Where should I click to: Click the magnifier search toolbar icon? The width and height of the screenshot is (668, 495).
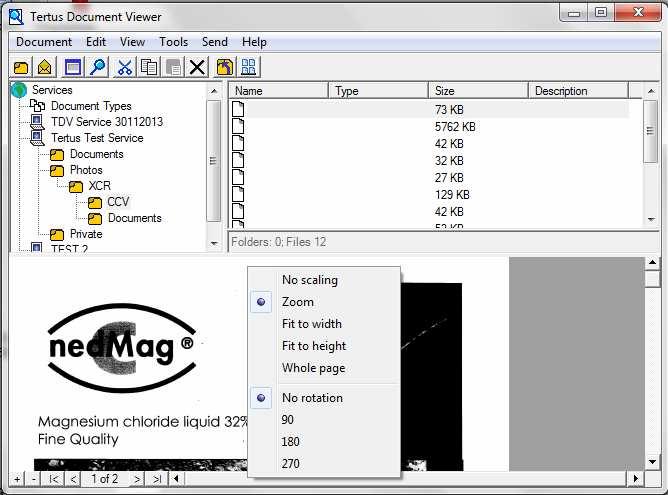tap(98, 67)
